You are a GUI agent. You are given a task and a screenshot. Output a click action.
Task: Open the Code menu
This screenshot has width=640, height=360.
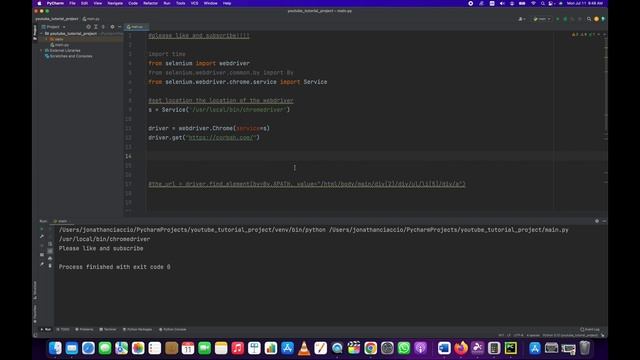pos(133,3)
